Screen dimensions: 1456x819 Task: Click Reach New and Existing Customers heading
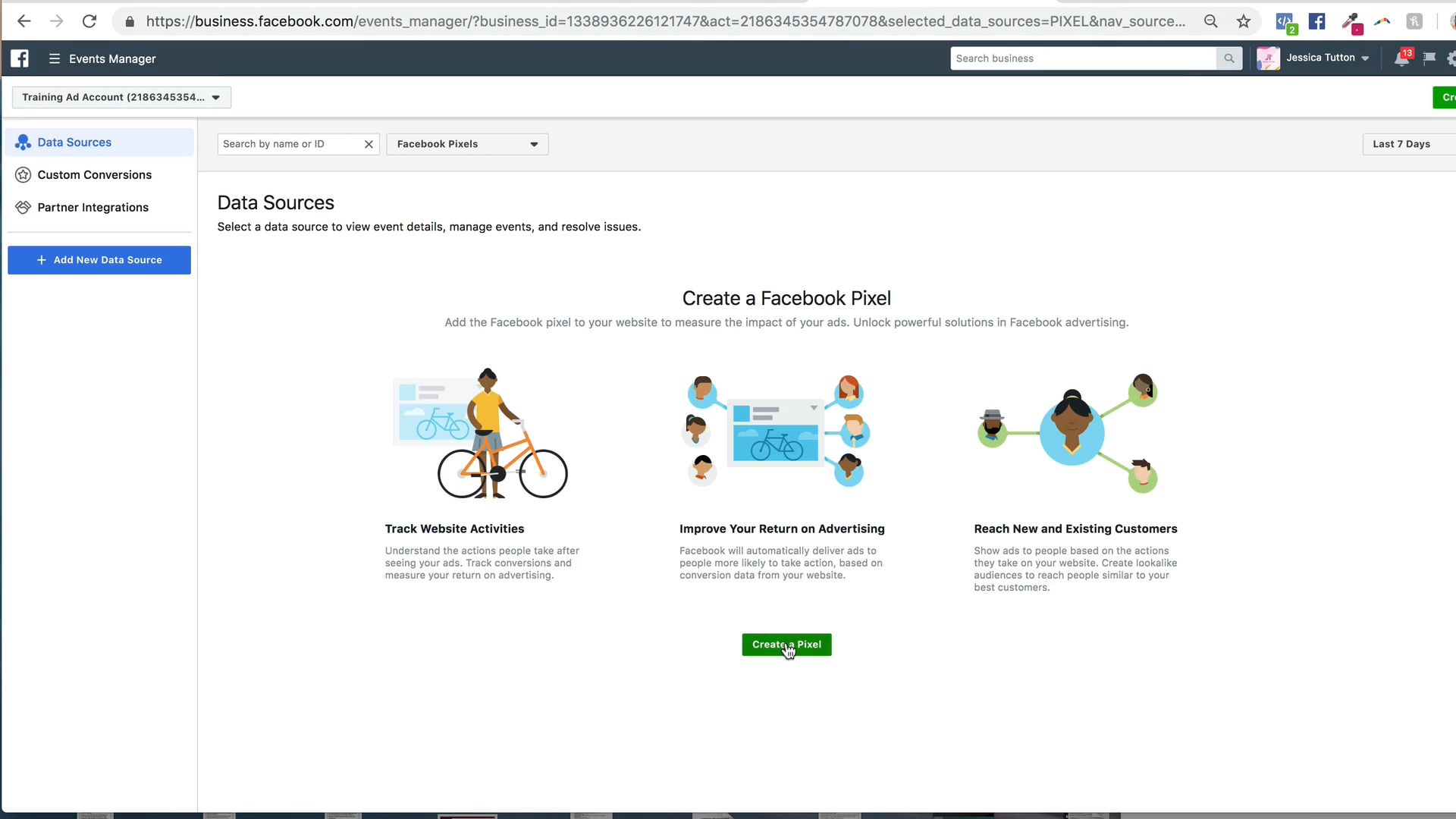coord(1075,529)
